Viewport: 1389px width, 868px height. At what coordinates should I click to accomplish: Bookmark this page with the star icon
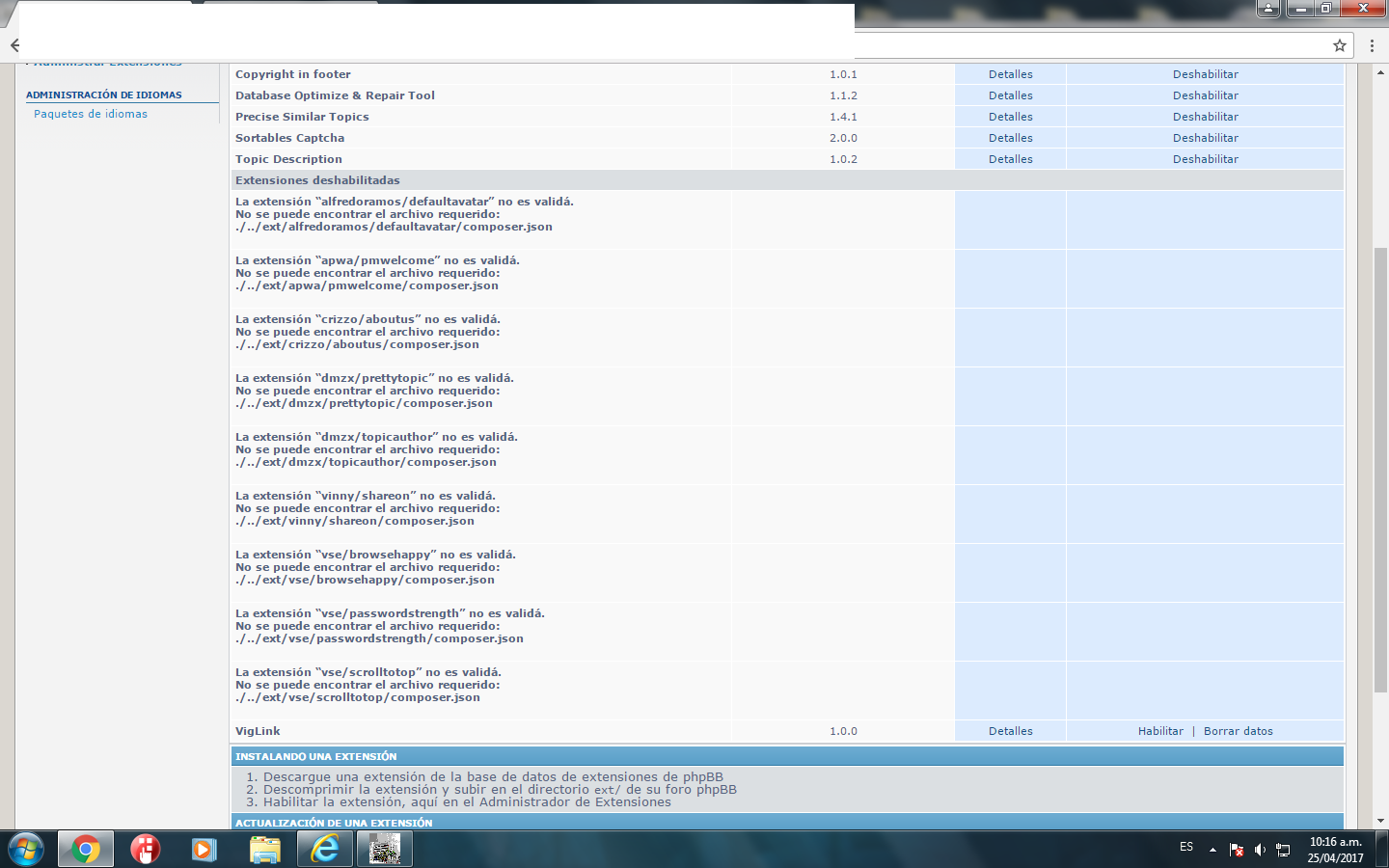1339,45
